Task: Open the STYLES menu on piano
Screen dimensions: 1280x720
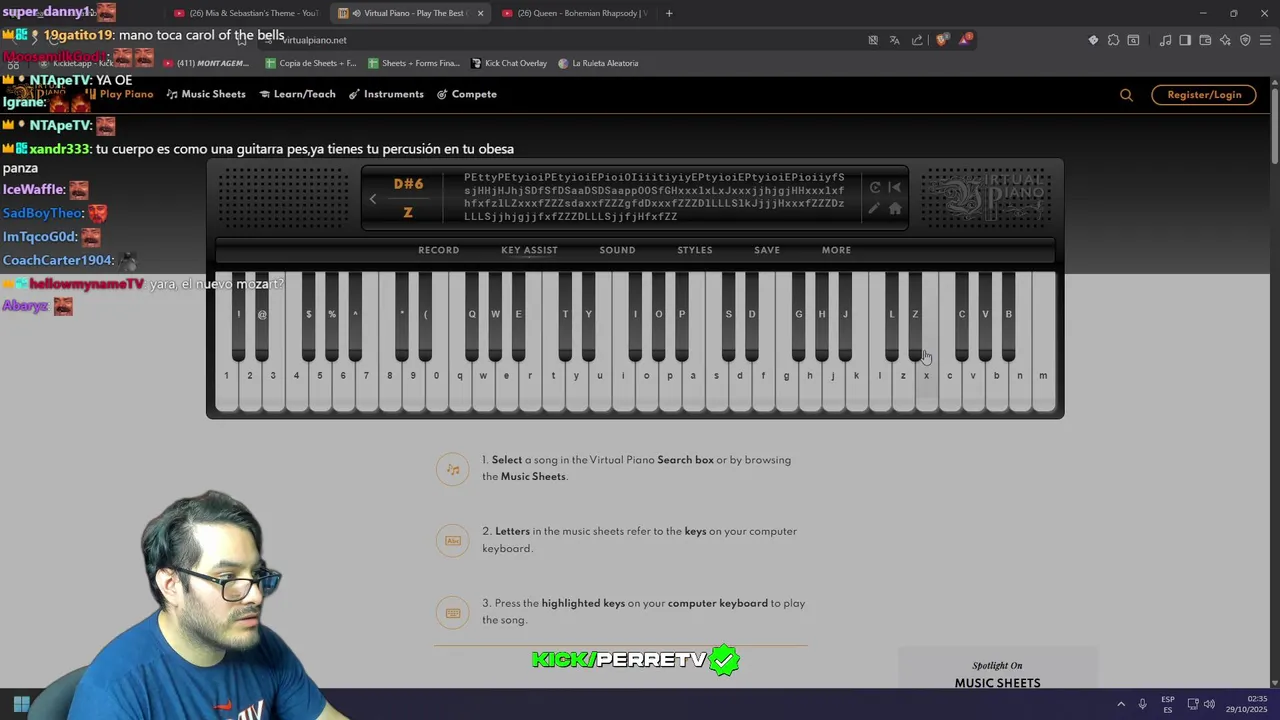Action: pos(695,250)
